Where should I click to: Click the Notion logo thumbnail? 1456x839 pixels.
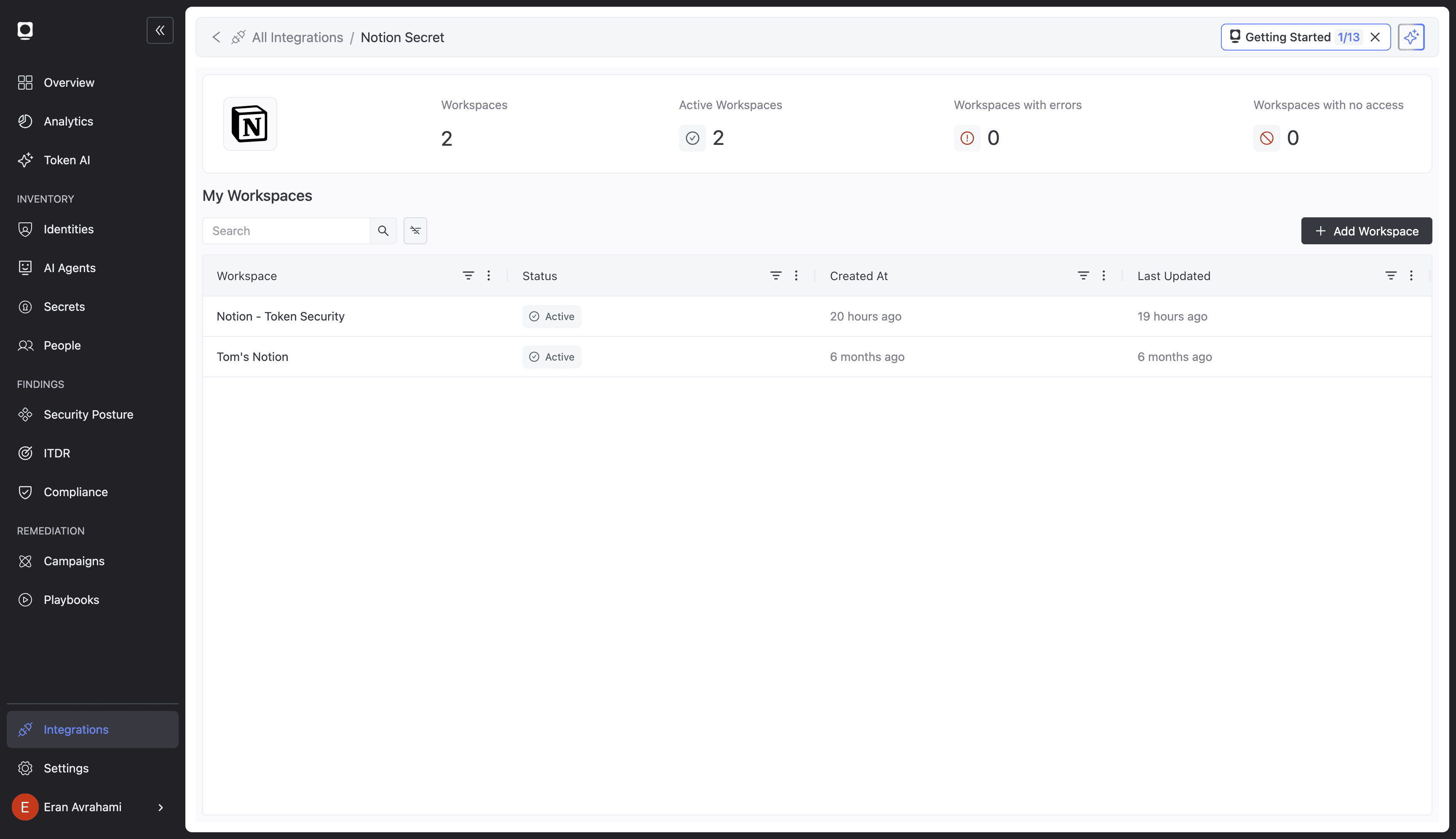tap(249, 124)
